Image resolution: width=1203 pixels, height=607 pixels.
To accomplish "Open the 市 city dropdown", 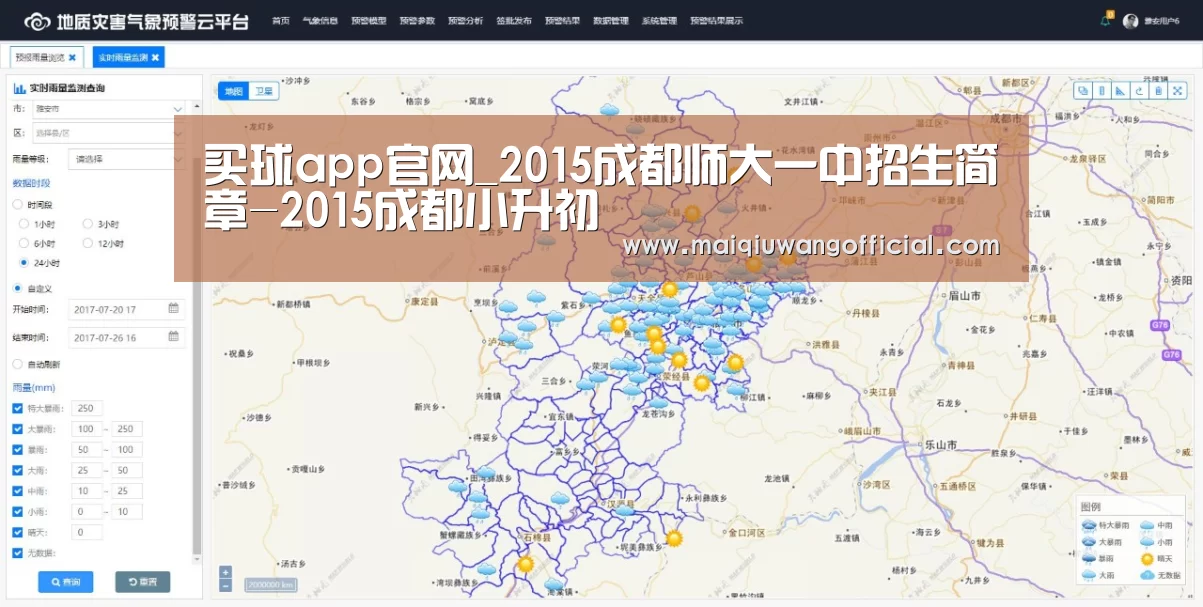I will pyautogui.click(x=109, y=108).
